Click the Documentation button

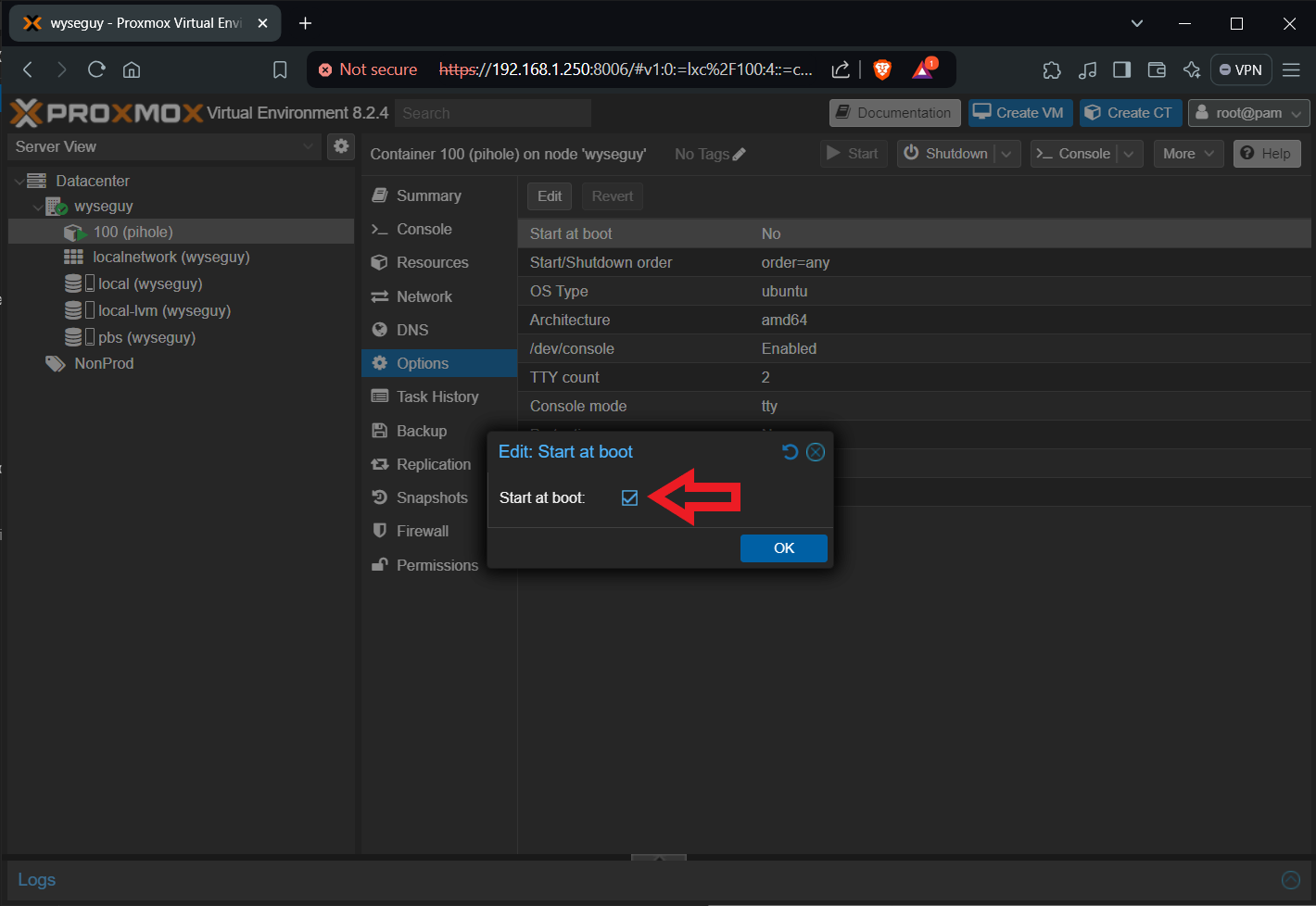[894, 113]
